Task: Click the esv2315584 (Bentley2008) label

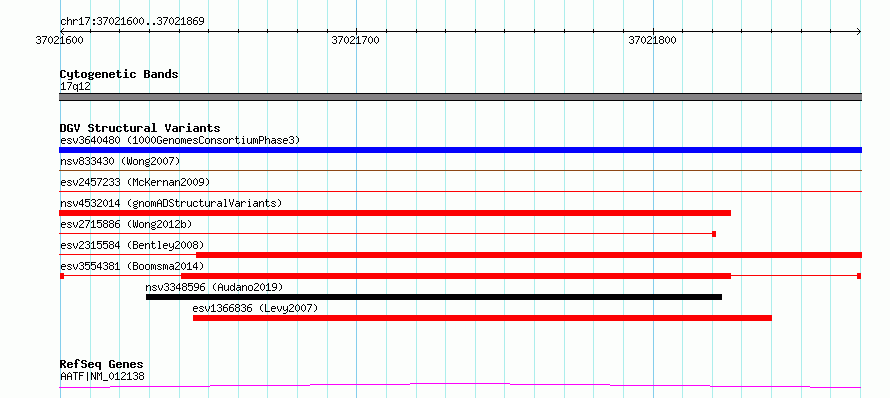Action: coord(132,245)
